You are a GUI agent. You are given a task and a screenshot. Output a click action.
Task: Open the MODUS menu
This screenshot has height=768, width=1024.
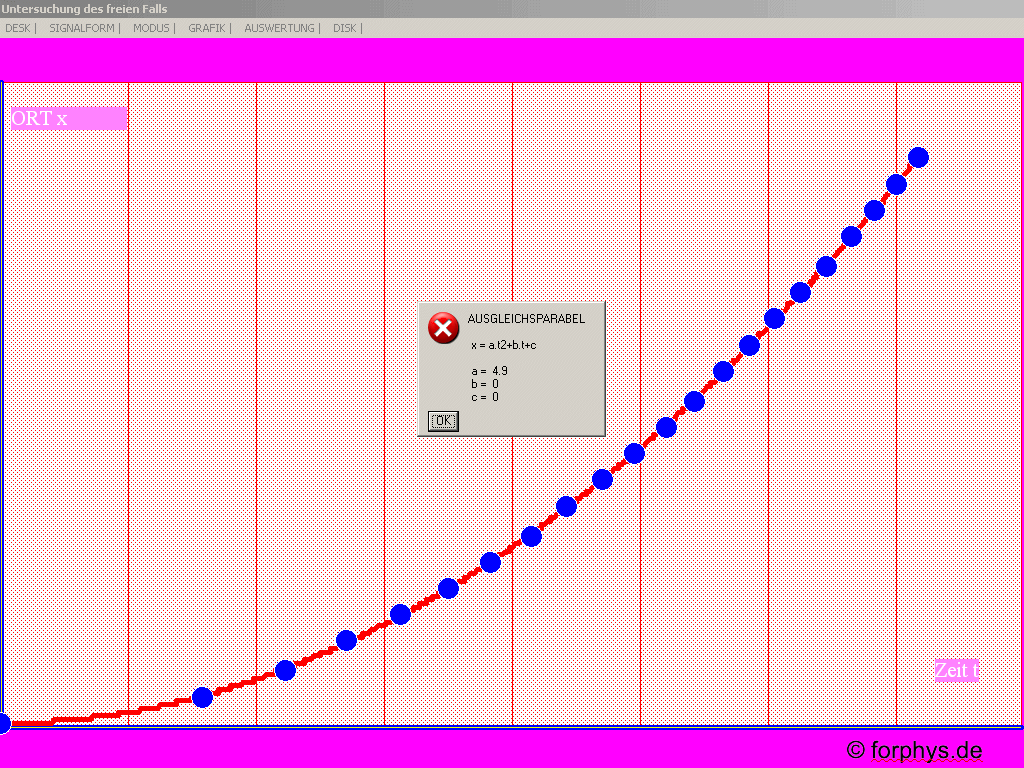point(151,28)
